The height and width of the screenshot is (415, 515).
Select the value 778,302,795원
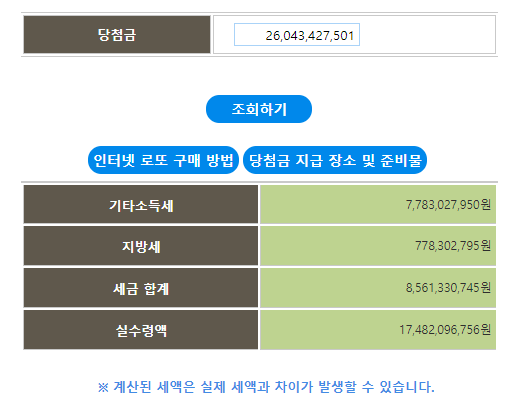coord(453,246)
